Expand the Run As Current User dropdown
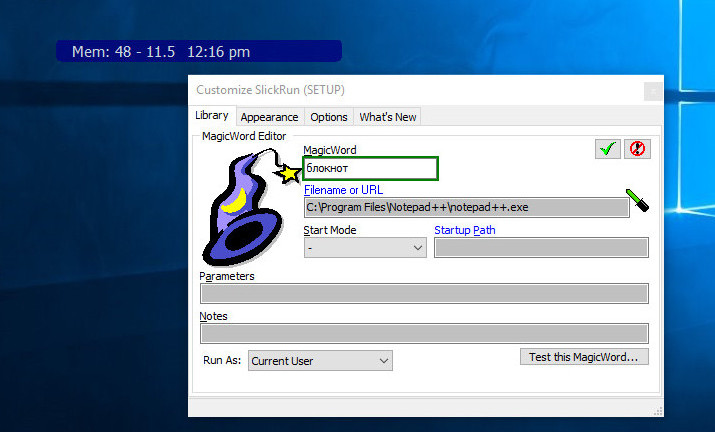The height and width of the screenshot is (432, 715). [320, 361]
